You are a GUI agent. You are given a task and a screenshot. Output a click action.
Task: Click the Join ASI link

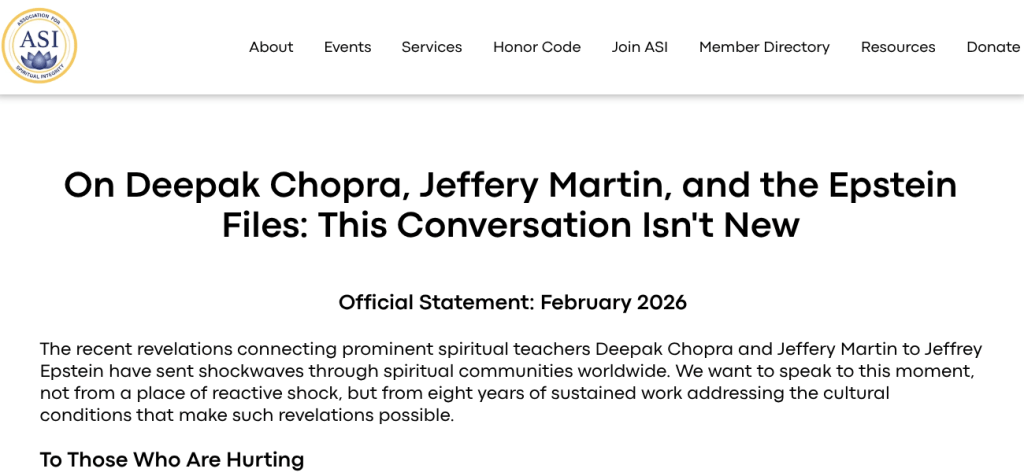pyautogui.click(x=640, y=47)
